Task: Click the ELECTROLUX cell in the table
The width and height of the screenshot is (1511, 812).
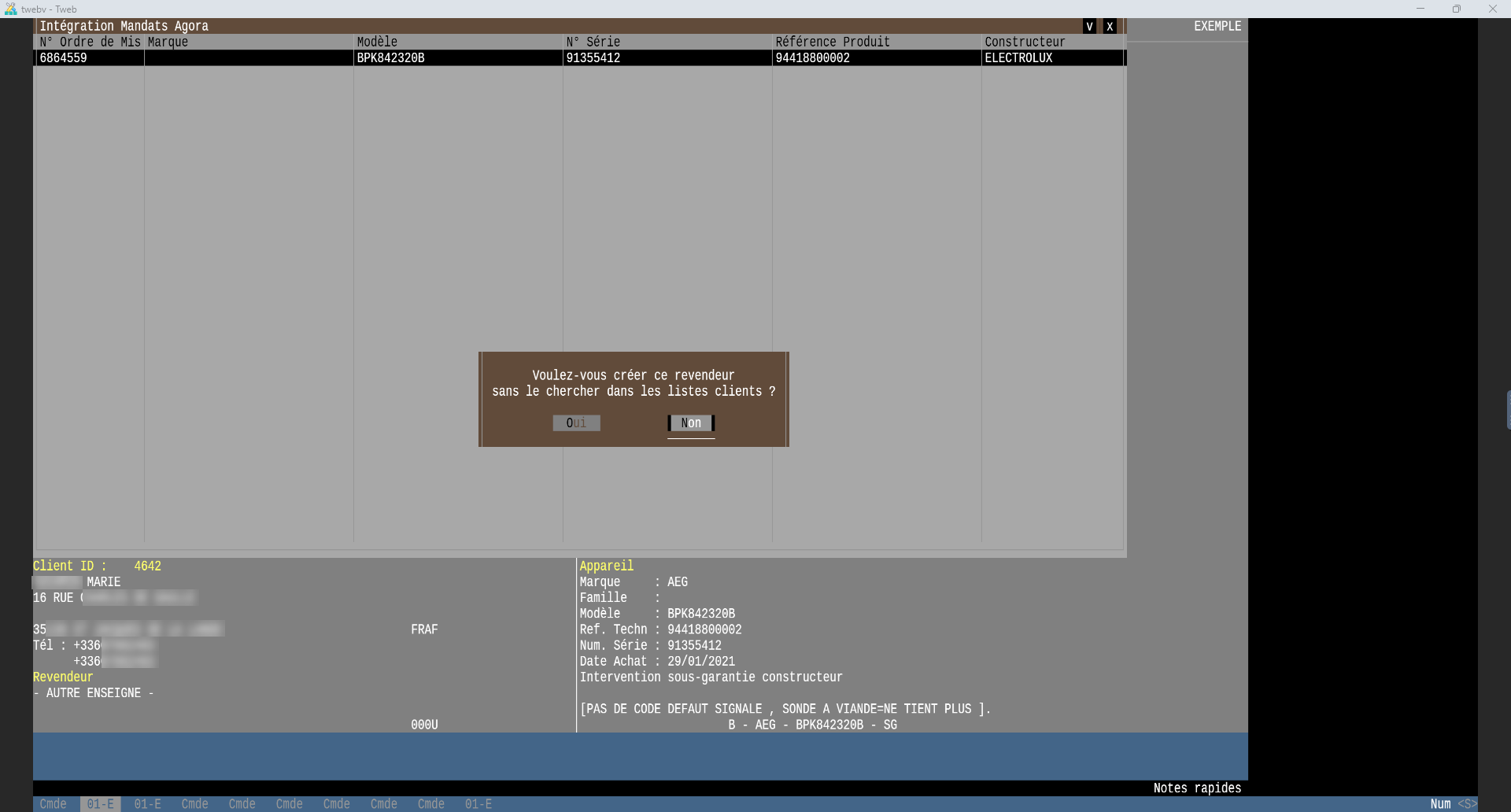Action: pyautogui.click(x=1018, y=58)
